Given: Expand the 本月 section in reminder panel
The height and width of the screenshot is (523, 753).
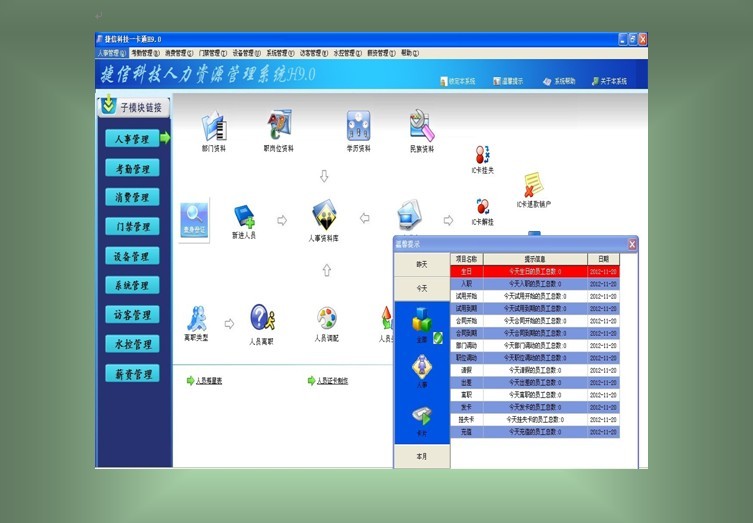Looking at the screenshot, I should pos(421,456).
